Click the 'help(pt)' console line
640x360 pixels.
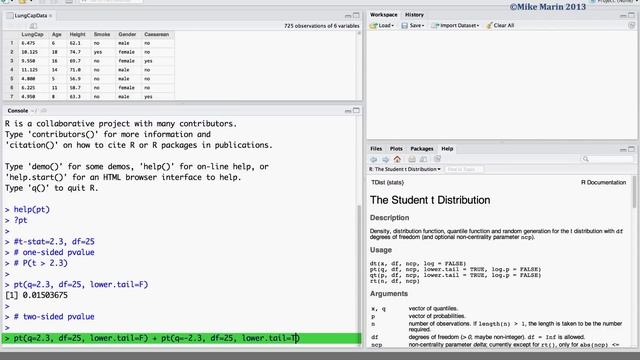point(31,209)
